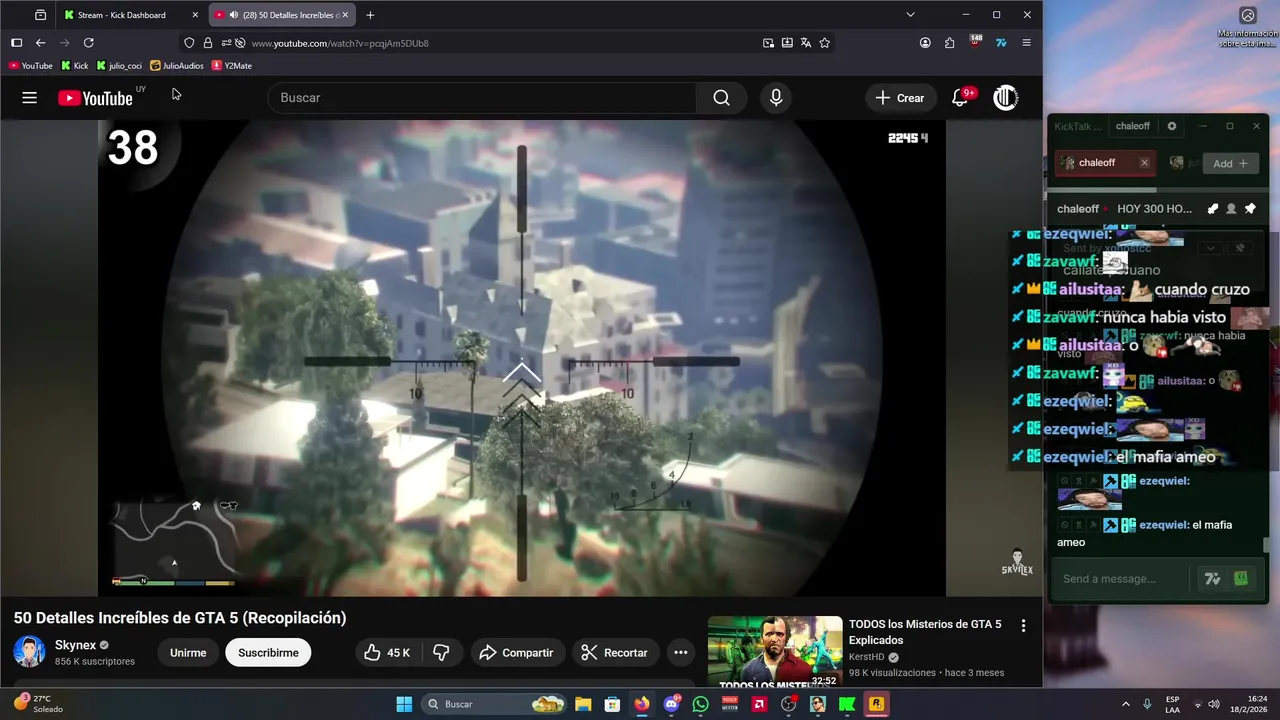Open the JulioAudios bookmark

[177, 66]
